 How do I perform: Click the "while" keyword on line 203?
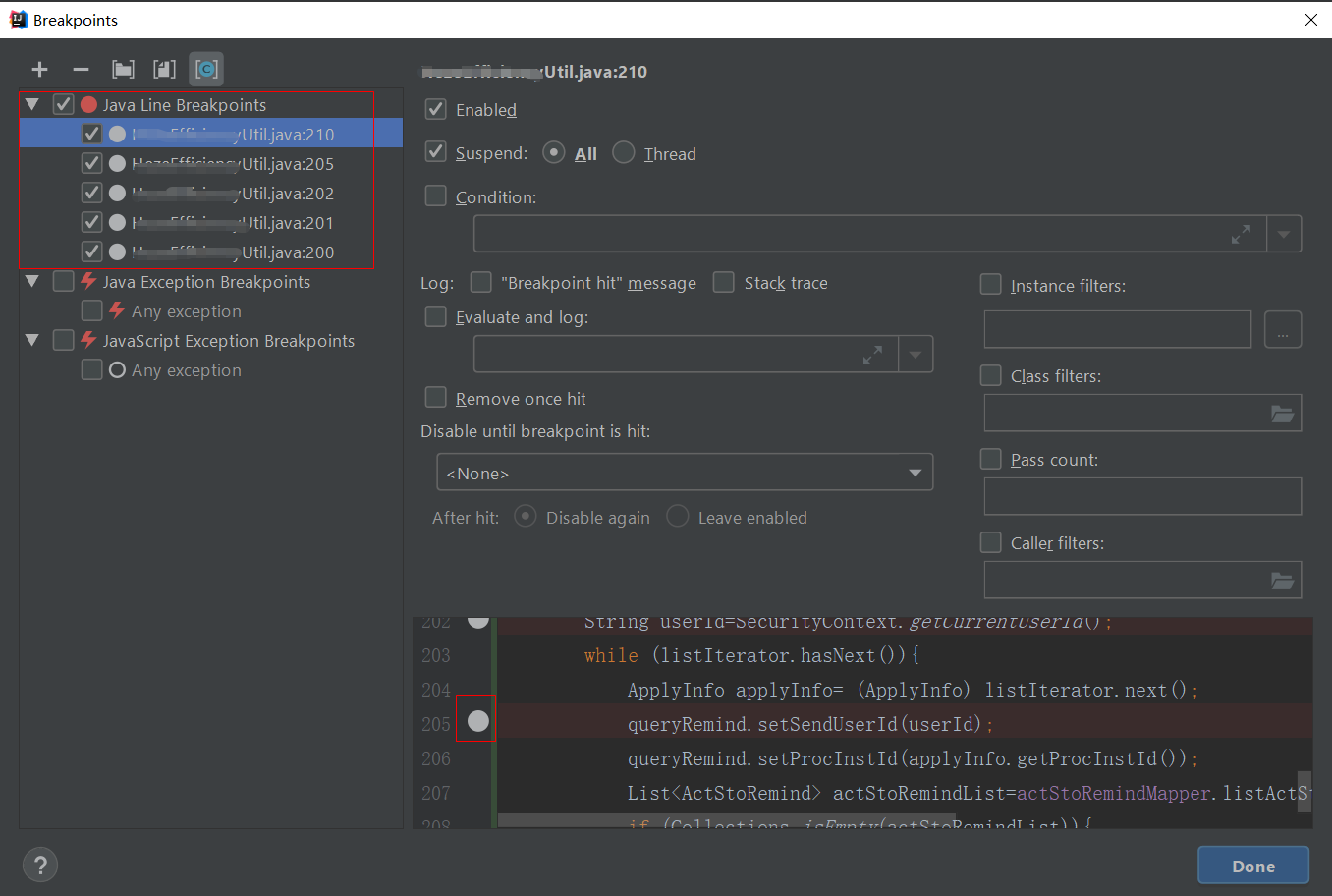[611, 655]
